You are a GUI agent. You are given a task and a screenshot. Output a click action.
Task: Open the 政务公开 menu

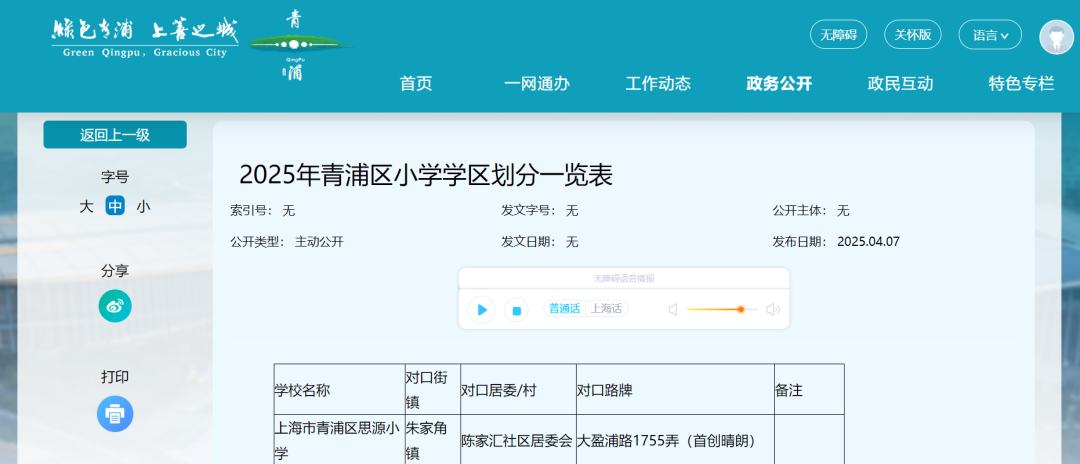[779, 84]
